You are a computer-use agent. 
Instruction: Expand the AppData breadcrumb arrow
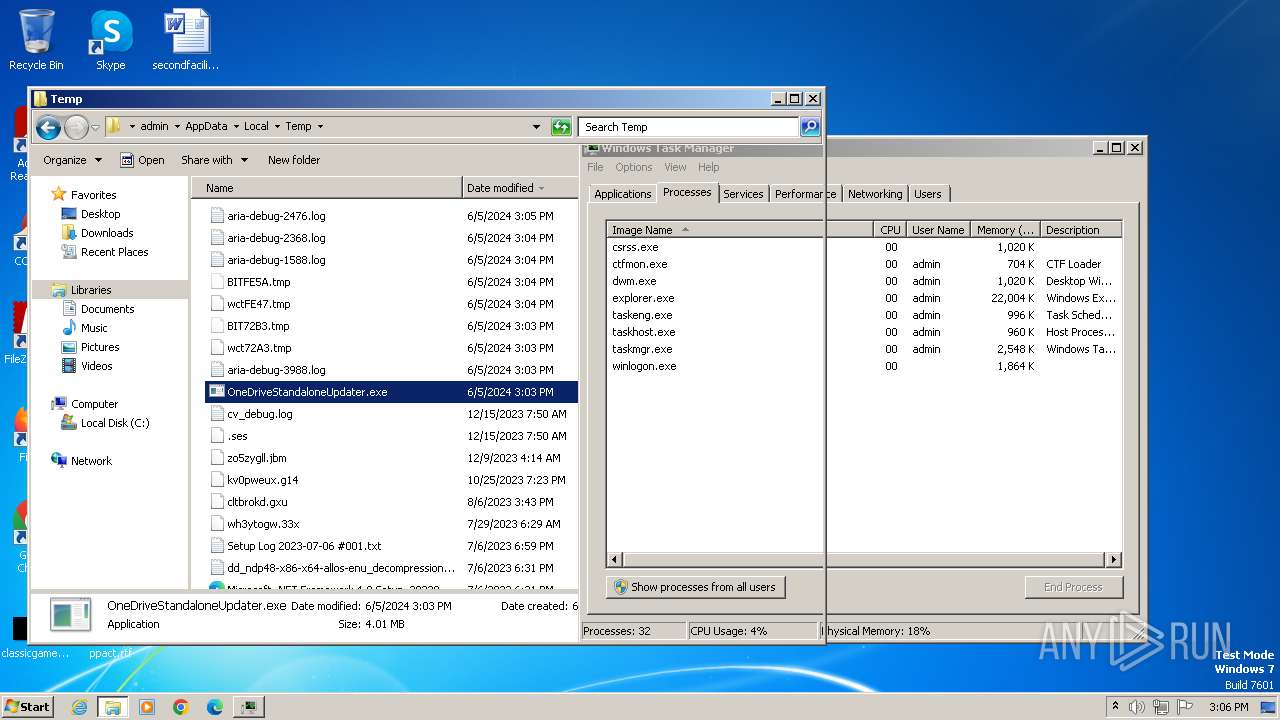[236, 127]
